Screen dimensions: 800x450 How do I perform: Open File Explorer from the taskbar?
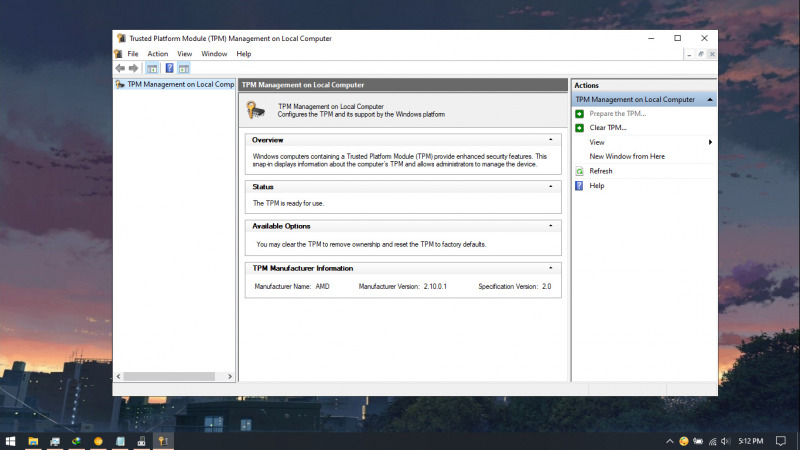click(x=33, y=441)
